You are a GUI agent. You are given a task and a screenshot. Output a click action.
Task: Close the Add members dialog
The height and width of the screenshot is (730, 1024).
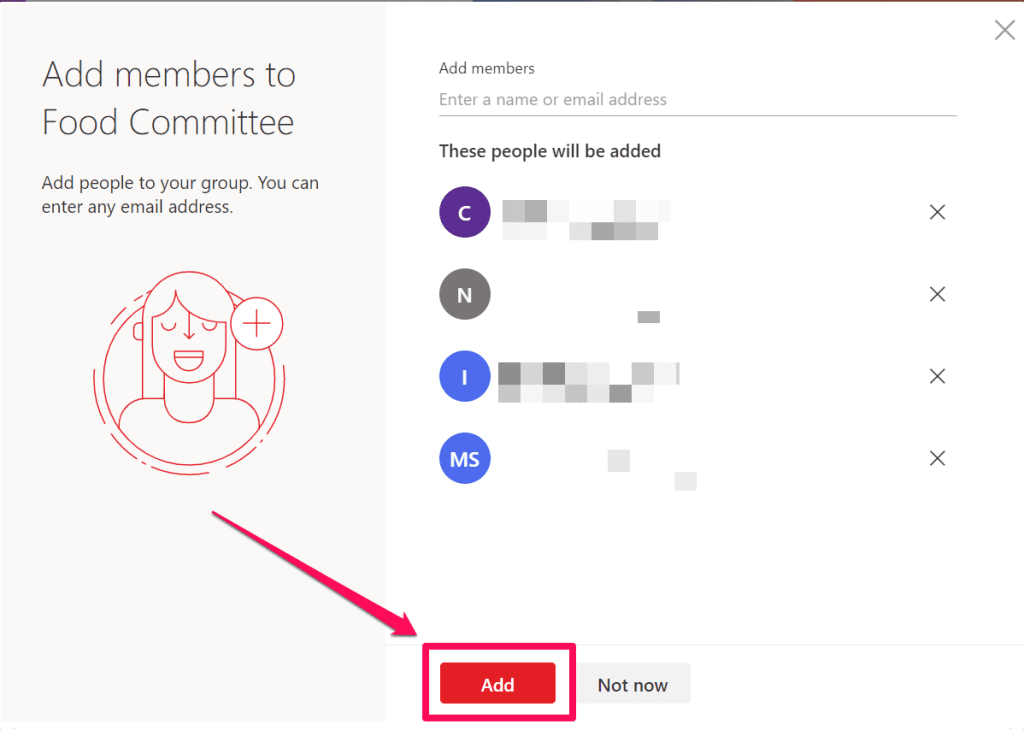(1004, 30)
